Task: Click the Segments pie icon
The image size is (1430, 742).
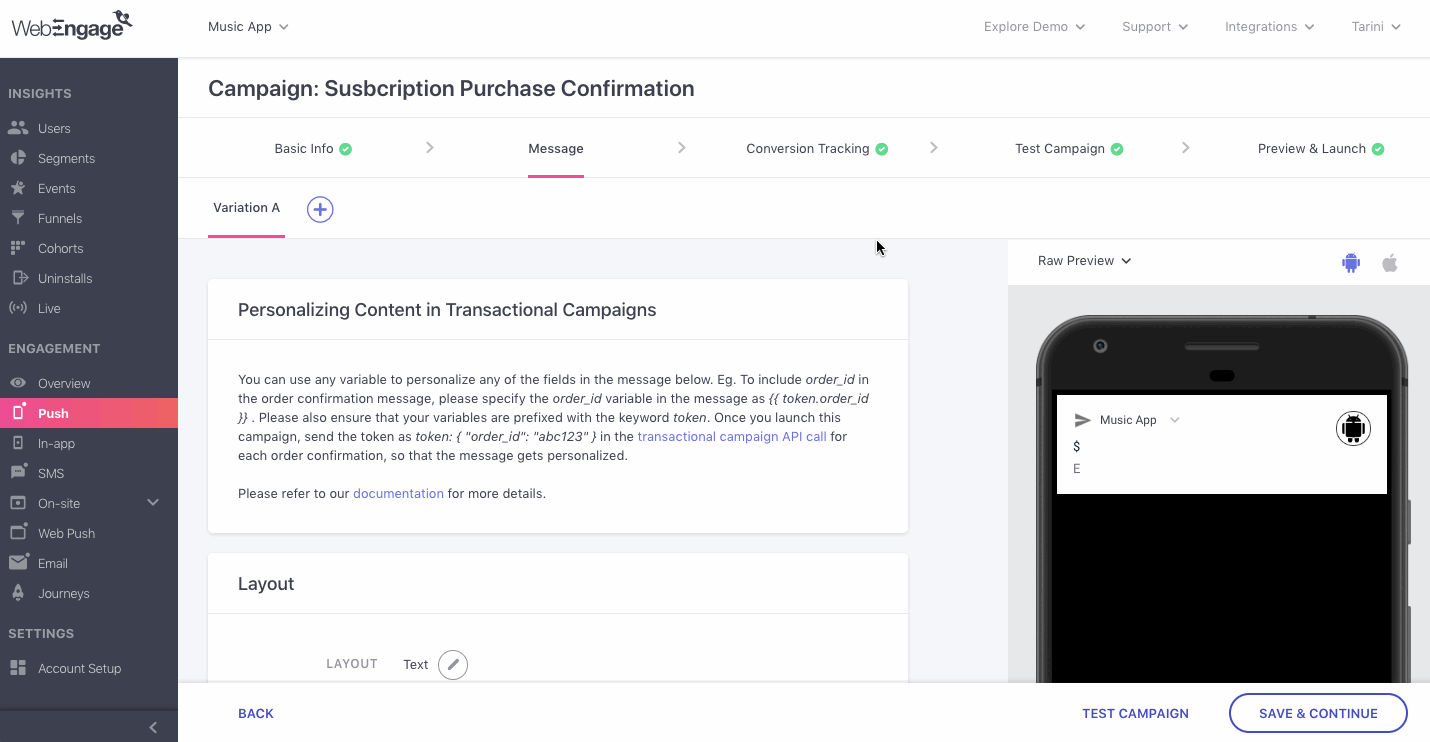Action: 18,158
